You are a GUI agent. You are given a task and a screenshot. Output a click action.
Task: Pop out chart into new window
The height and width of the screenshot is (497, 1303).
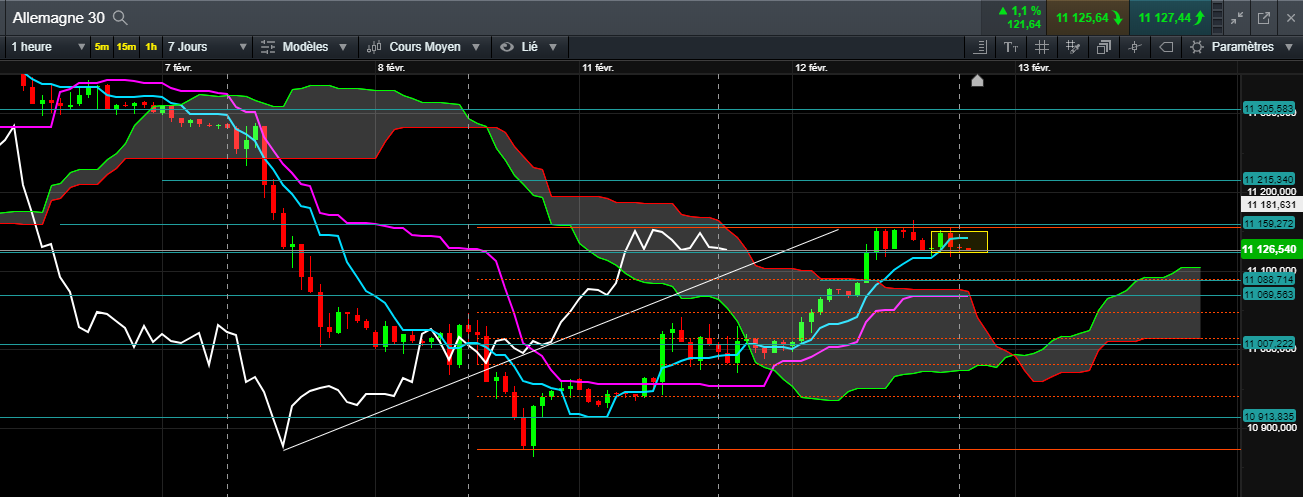(1263, 18)
